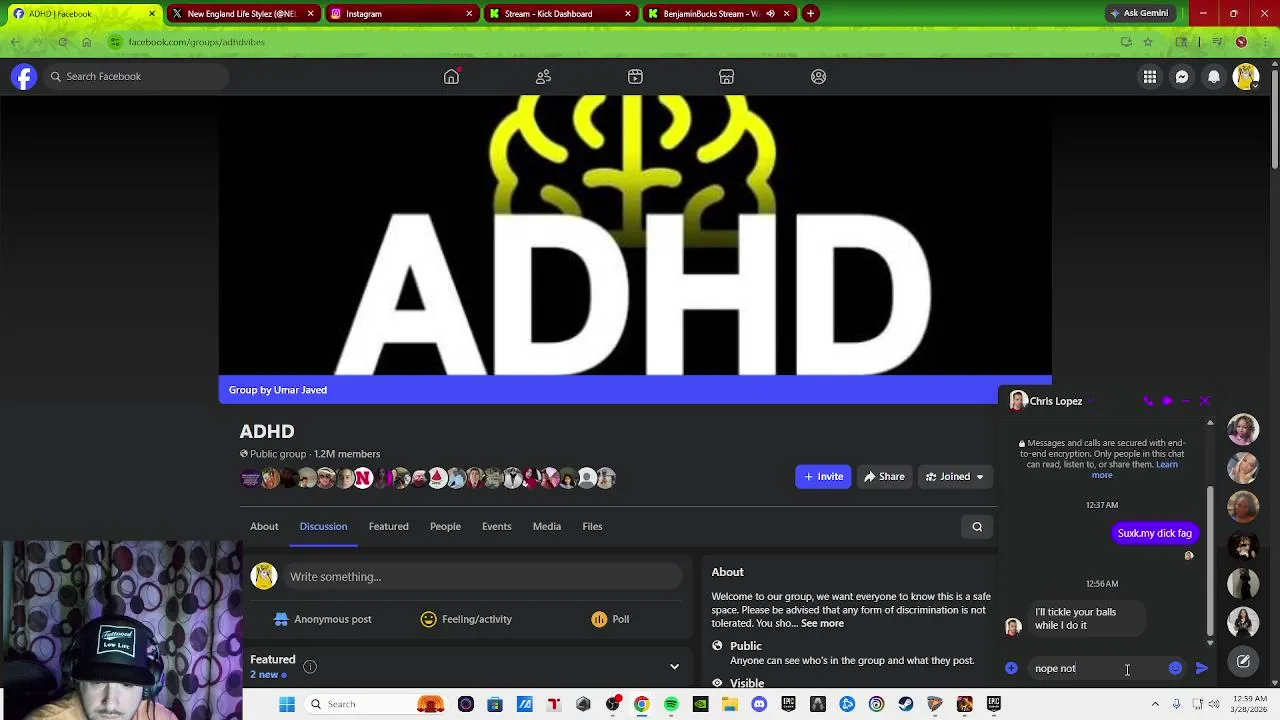This screenshot has height=720, width=1280.
Task: Open the People tab
Action: (445, 527)
